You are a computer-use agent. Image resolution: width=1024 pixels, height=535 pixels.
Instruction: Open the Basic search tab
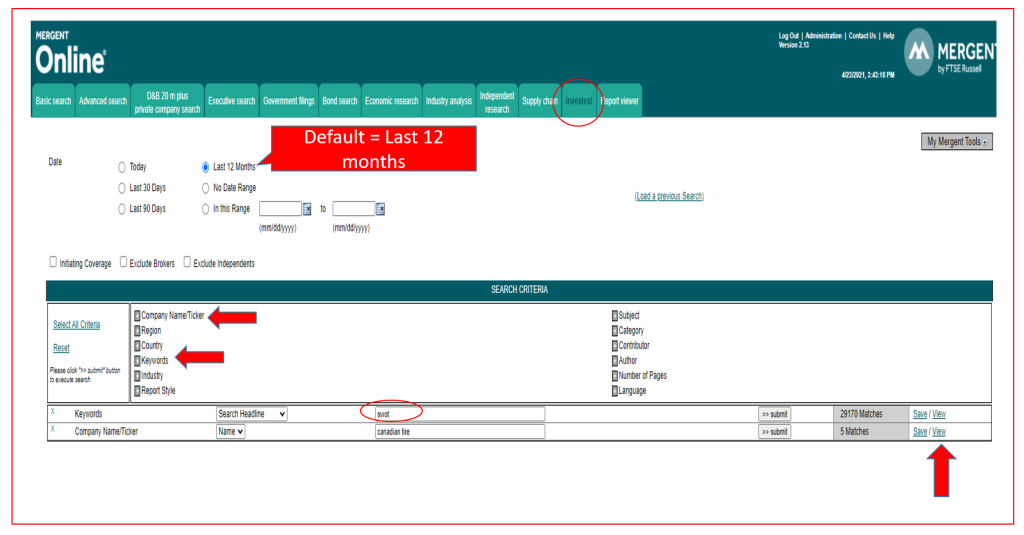click(54, 101)
